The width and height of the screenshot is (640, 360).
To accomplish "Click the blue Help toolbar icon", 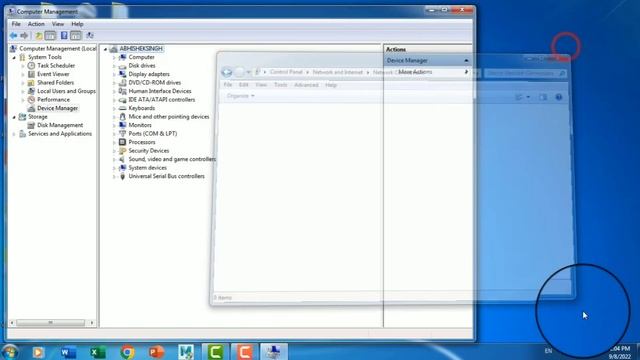I will [64, 36].
